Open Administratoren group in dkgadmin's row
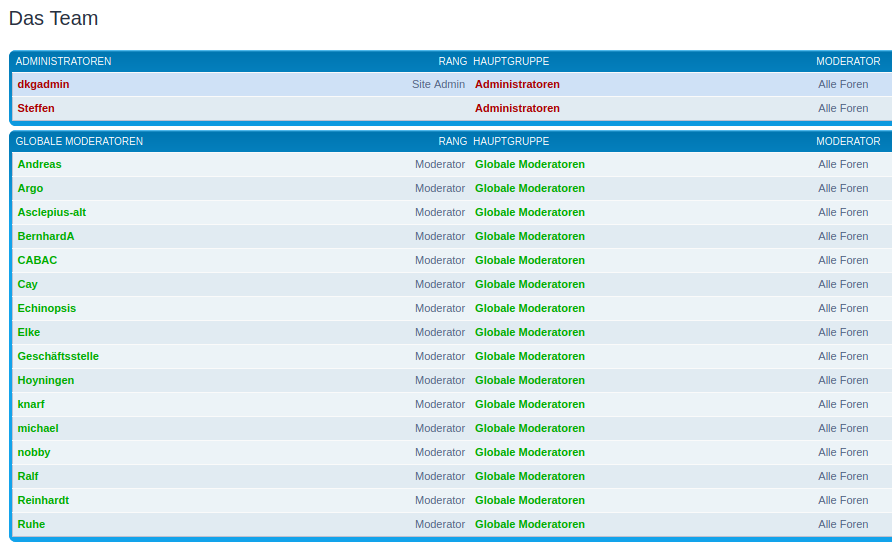 point(517,84)
